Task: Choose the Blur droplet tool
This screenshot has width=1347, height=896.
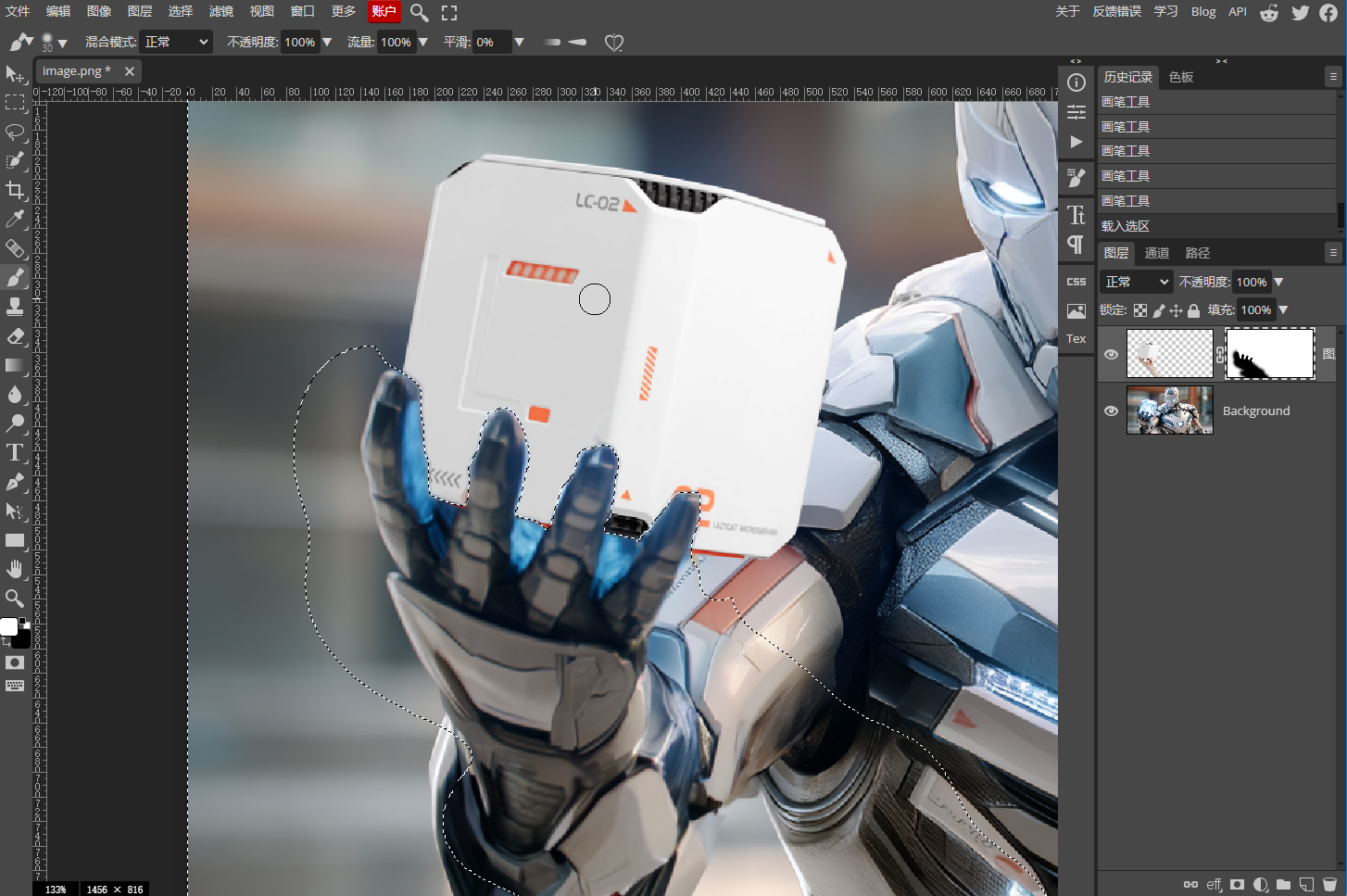Action: (x=15, y=395)
